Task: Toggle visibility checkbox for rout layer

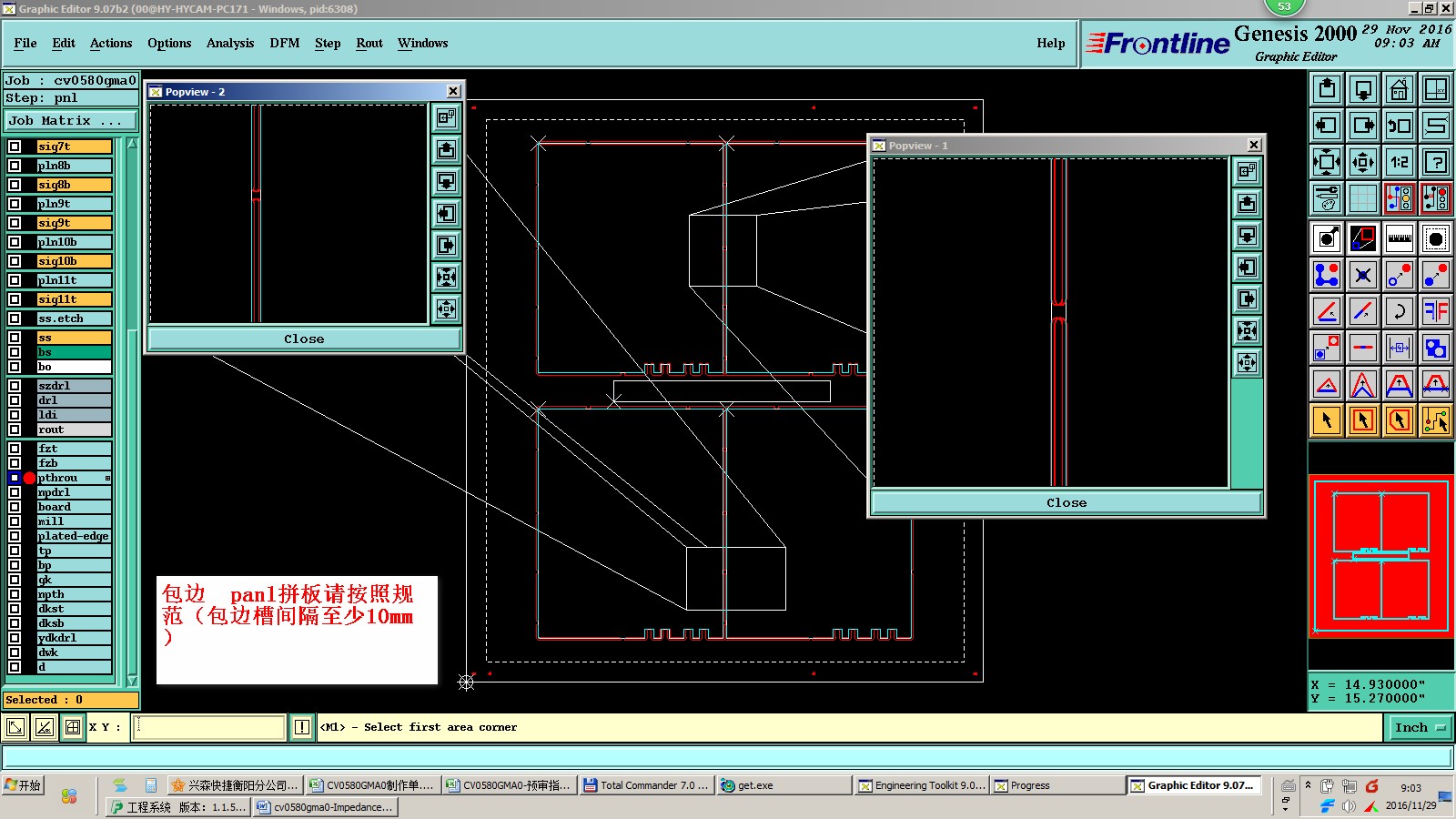Action: pos(15,430)
